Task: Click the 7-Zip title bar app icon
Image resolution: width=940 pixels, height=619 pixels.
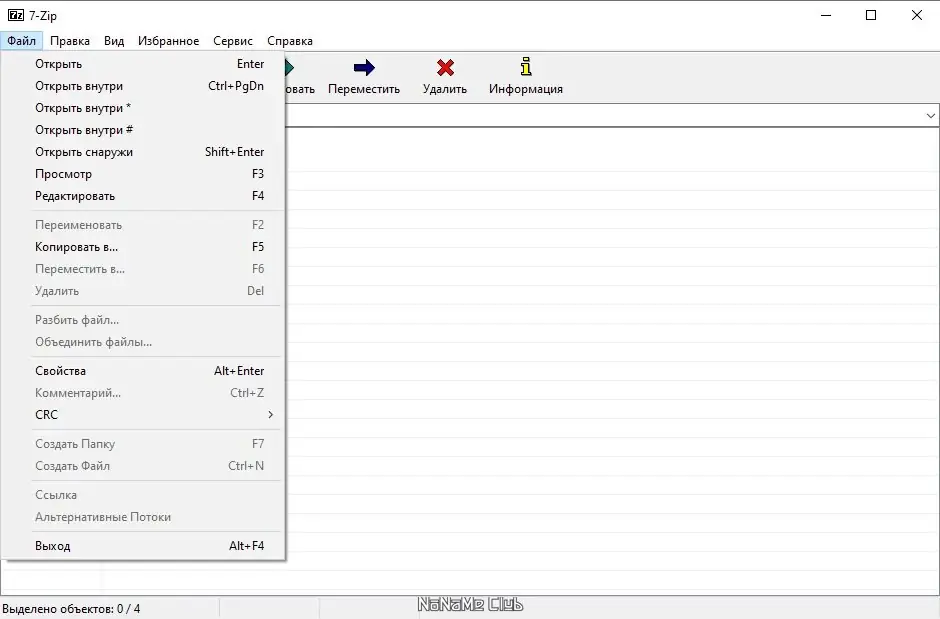Action: tap(16, 15)
